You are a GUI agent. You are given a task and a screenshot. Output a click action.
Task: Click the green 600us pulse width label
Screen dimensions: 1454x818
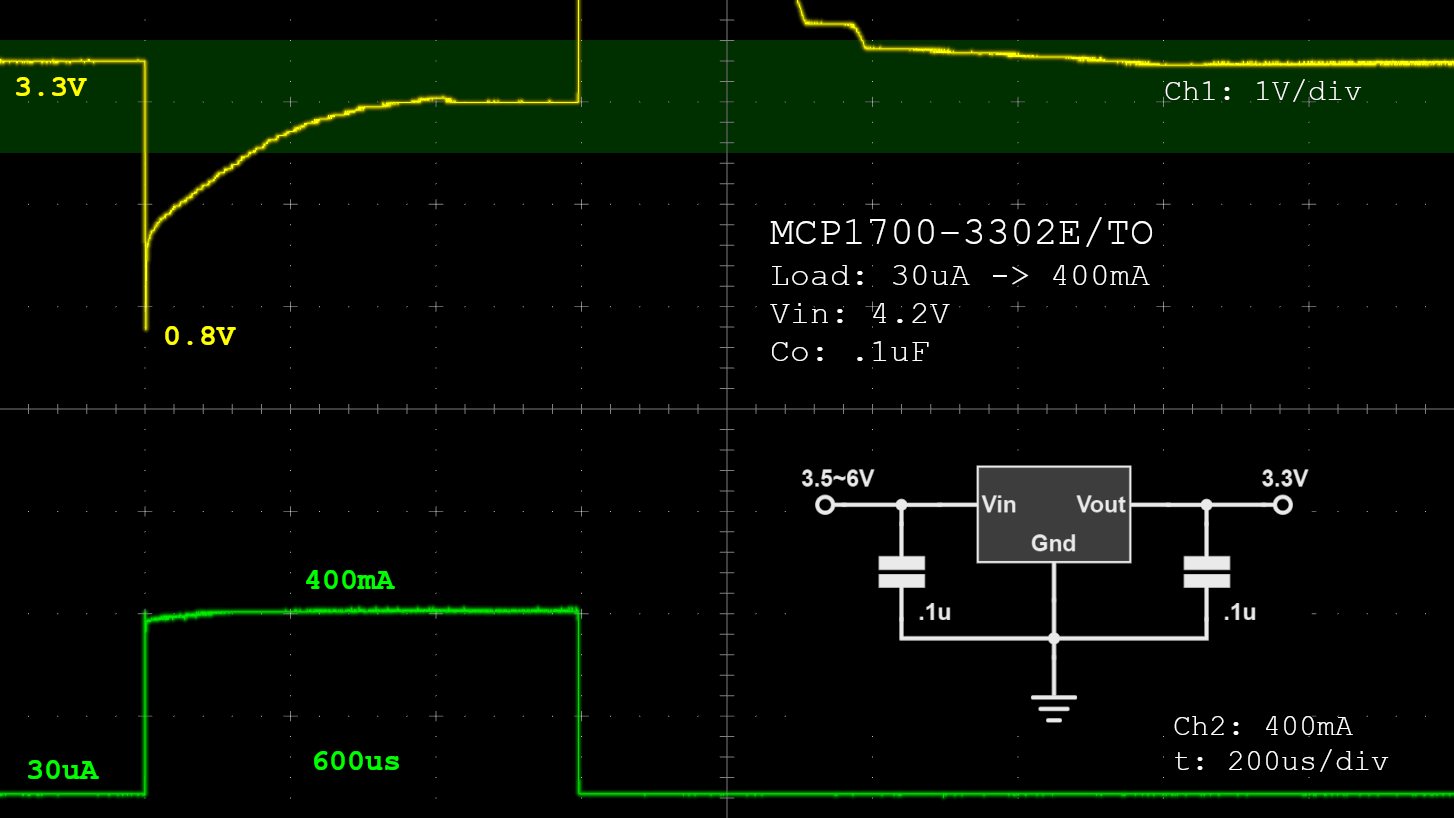pyautogui.click(x=356, y=762)
